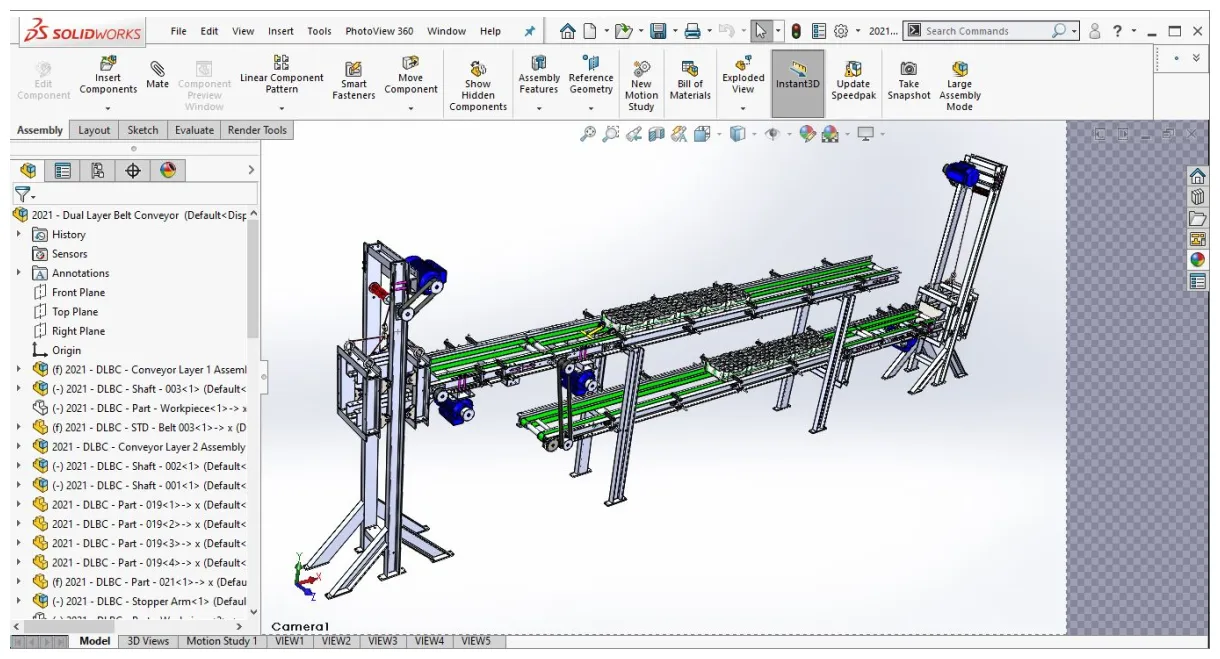
Task: Click the Insert Components icon
Action: coord(108,66)
